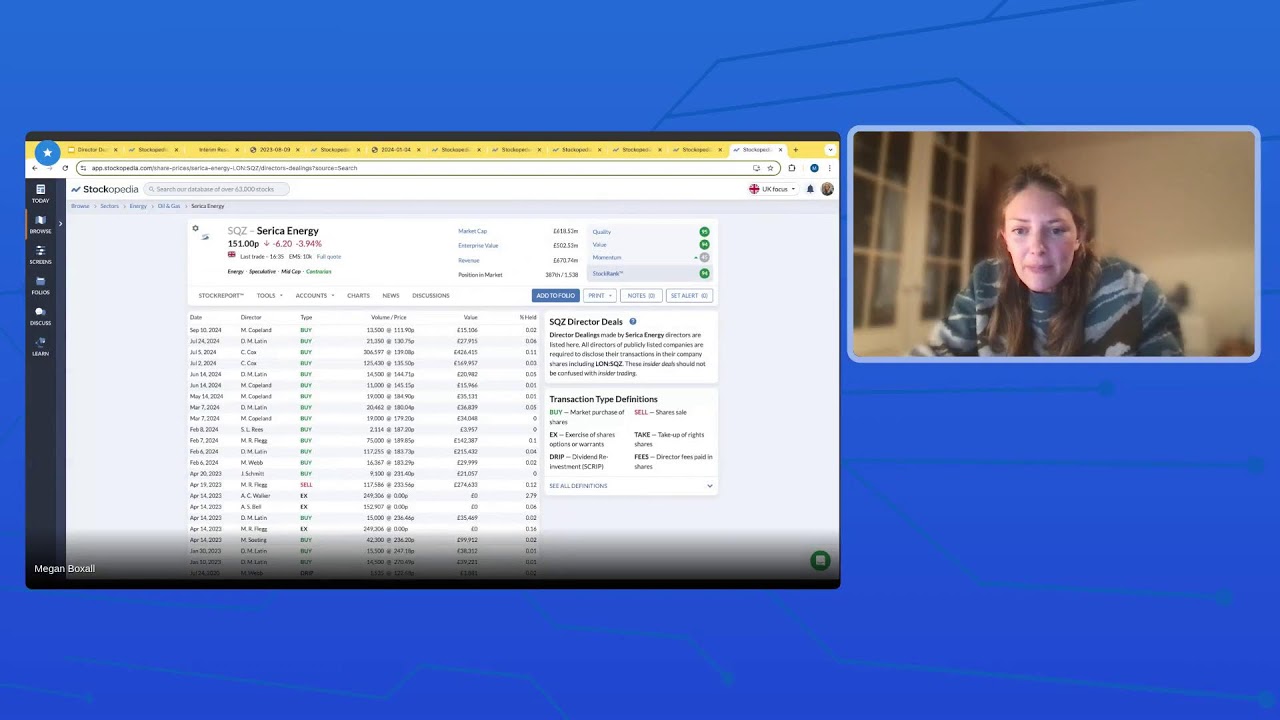This screenshot has height=720, width=1280.
Task: Click the A. C. Walker director name
Action: [255, 496]
